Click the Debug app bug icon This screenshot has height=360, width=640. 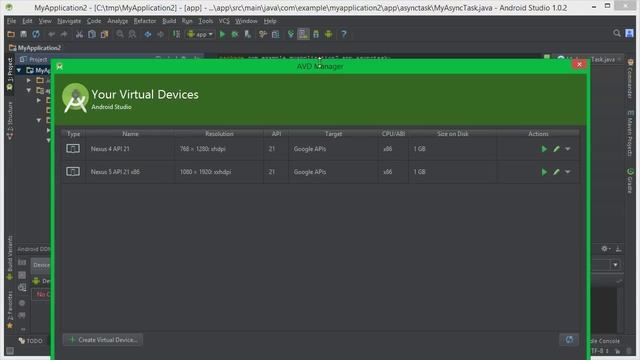point(235,34)
